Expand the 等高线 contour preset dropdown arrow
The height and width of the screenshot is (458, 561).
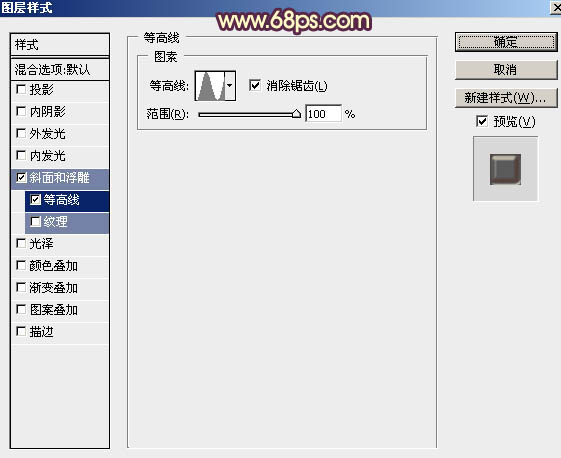[x=230, y=86]
